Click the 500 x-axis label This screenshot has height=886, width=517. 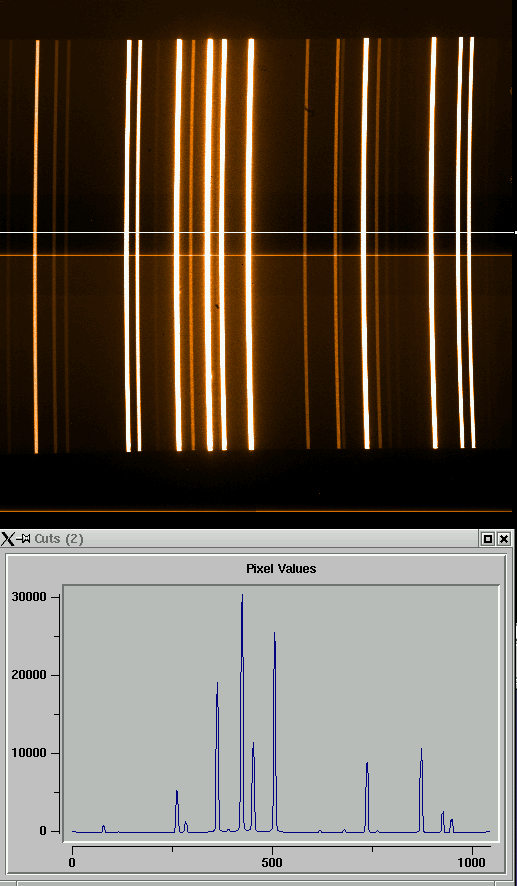(x=272, y=862)
